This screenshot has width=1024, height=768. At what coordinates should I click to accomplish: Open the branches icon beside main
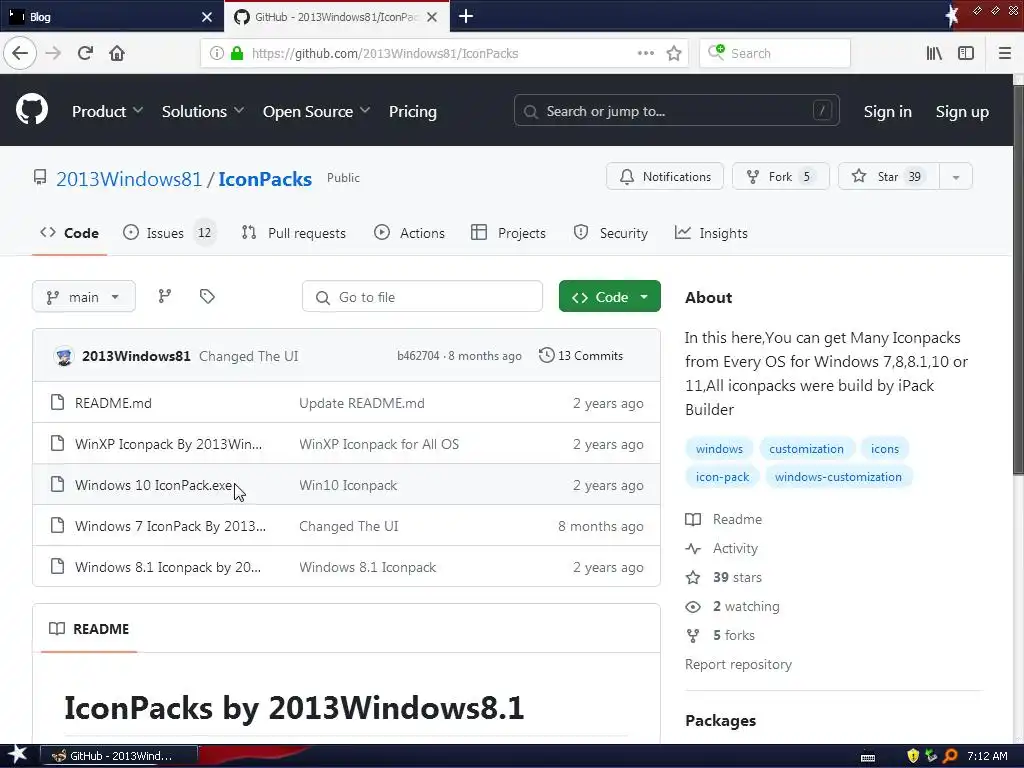click(x=165, y=296)
